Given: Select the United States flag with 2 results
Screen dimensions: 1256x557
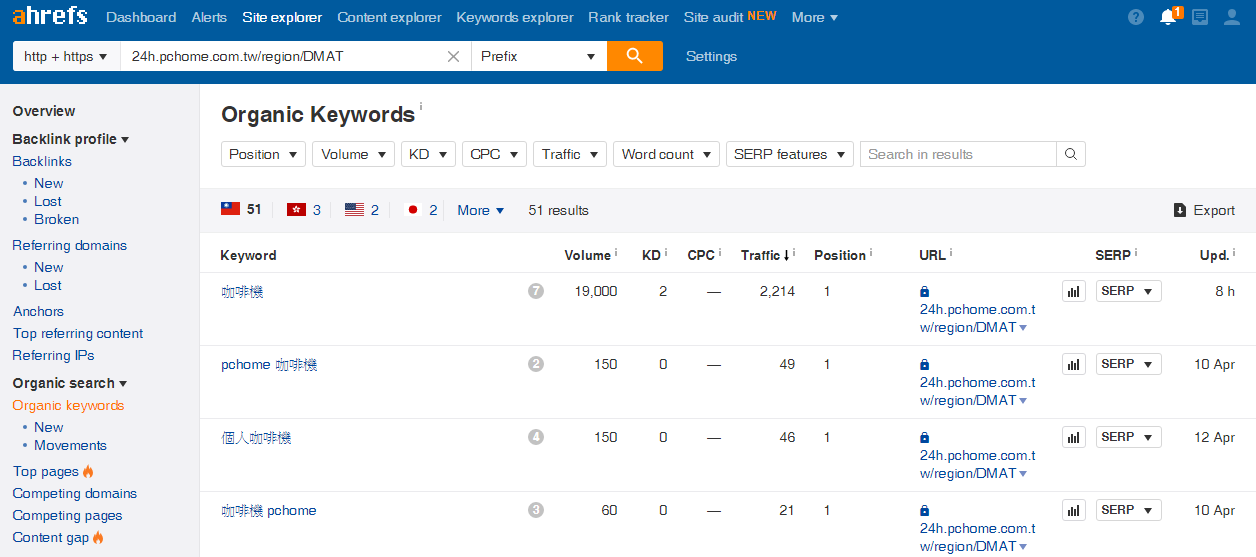Looking at the screenshot, I should [362, 210].
